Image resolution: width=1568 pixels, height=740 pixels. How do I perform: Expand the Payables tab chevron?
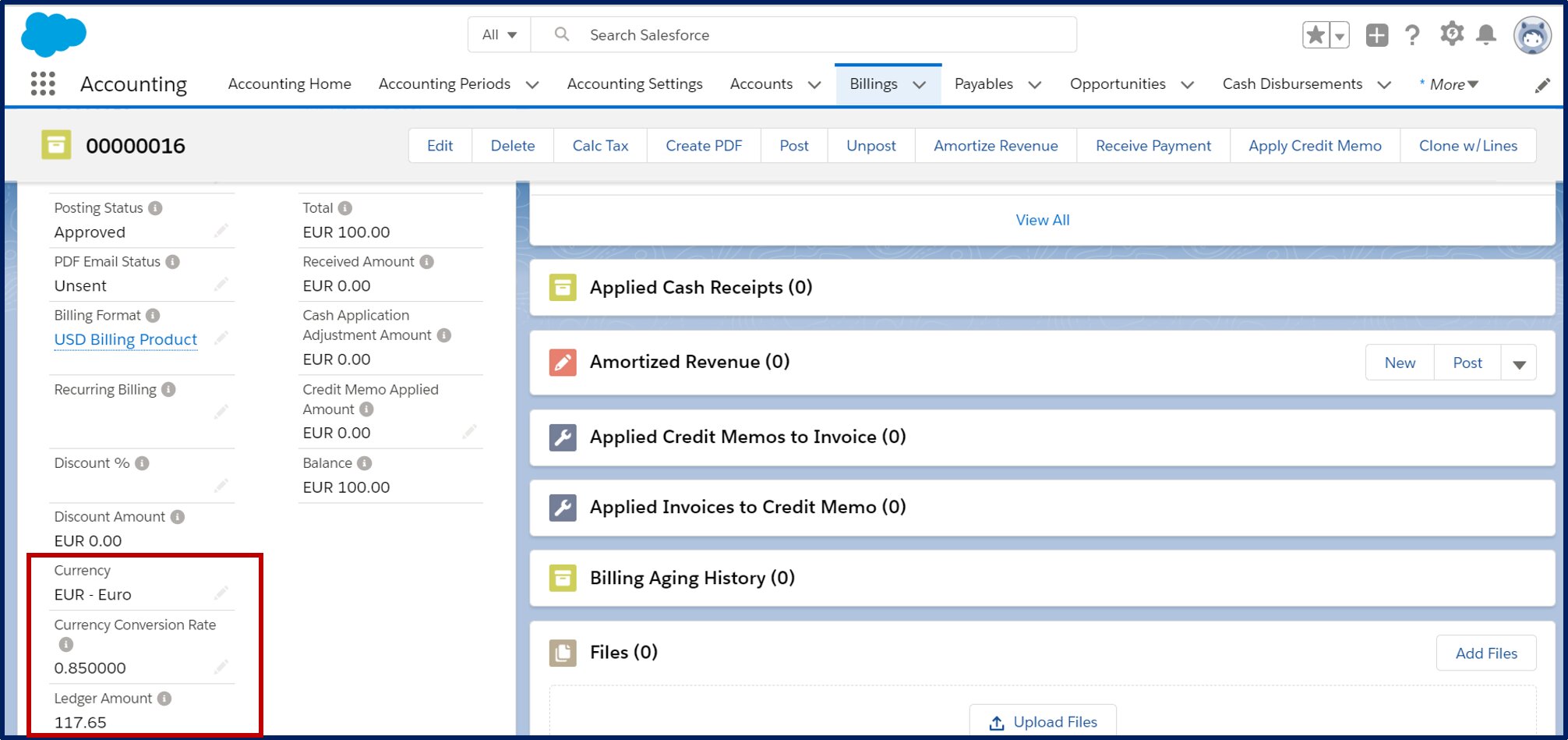coord(1035,85)
